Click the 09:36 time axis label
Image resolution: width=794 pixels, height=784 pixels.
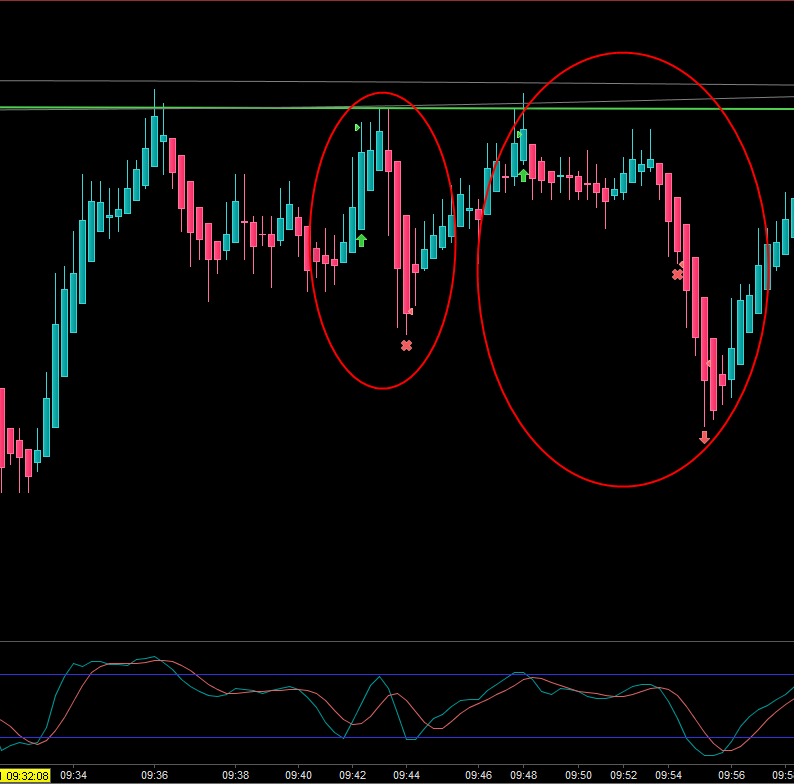coord(154,775)
